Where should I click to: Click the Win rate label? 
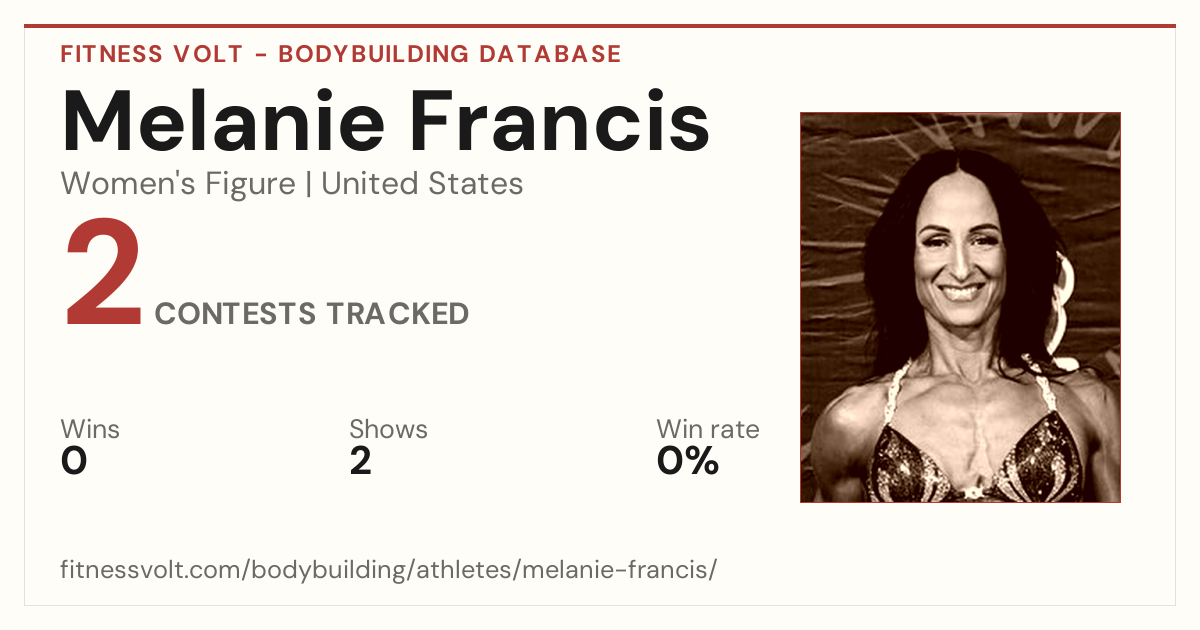click(x=708, y=429)
